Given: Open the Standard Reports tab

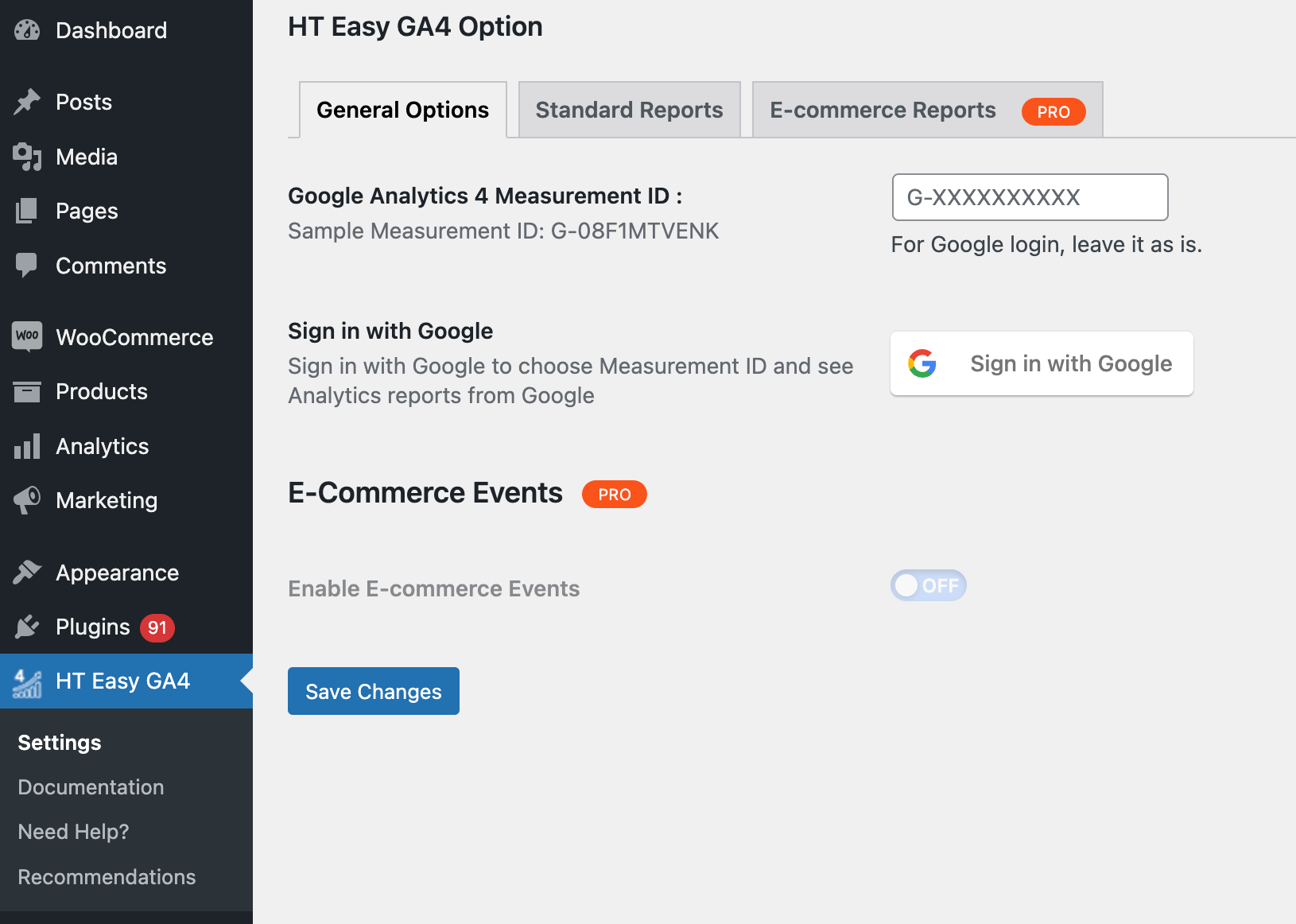Looking at the screenshot, I should (x=630, y=110).
